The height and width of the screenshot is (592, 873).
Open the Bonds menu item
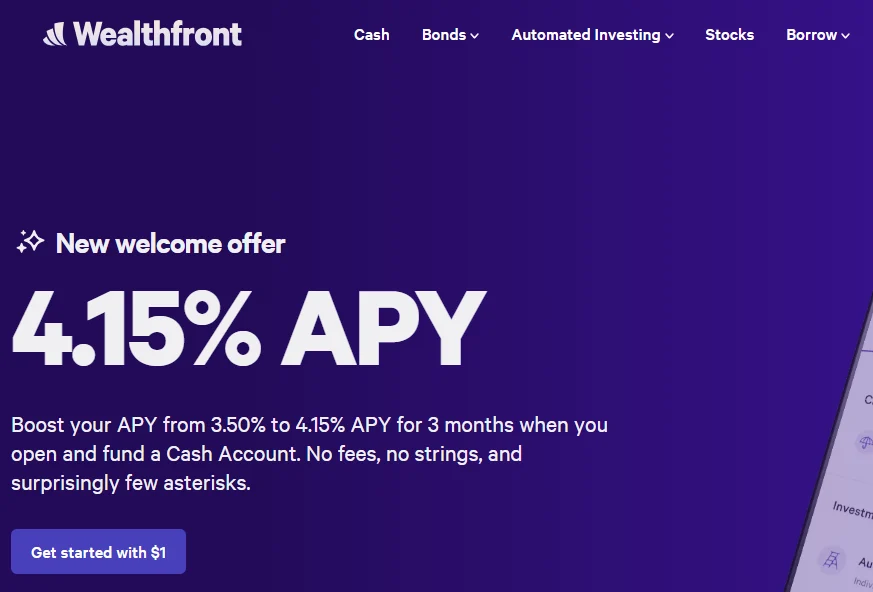(x=443, y=34)
